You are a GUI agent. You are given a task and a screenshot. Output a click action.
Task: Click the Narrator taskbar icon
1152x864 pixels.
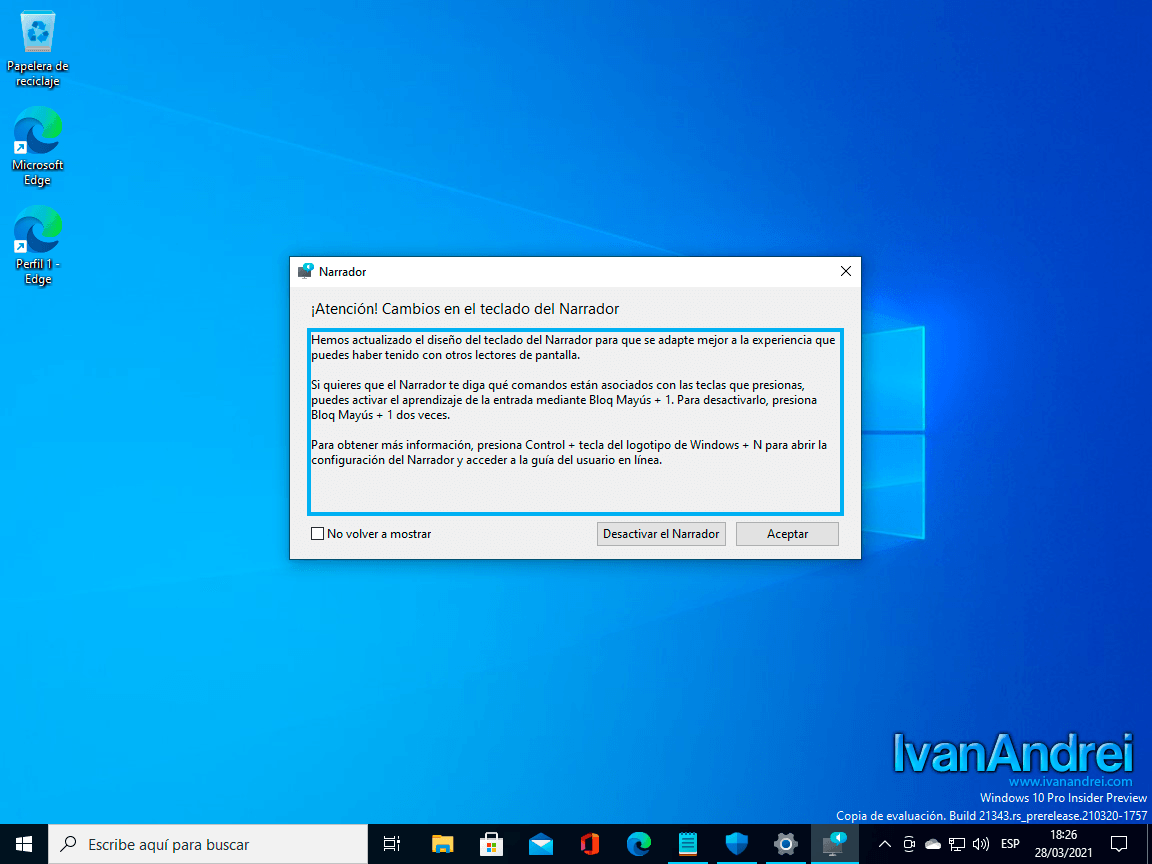[x=835, y=844]
